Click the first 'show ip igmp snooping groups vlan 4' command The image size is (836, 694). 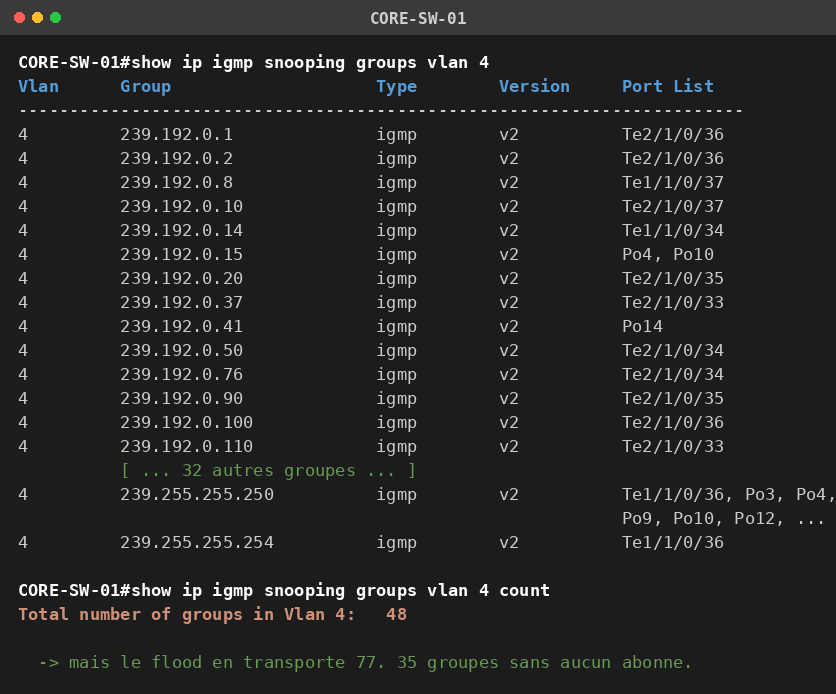click(310, 62)
